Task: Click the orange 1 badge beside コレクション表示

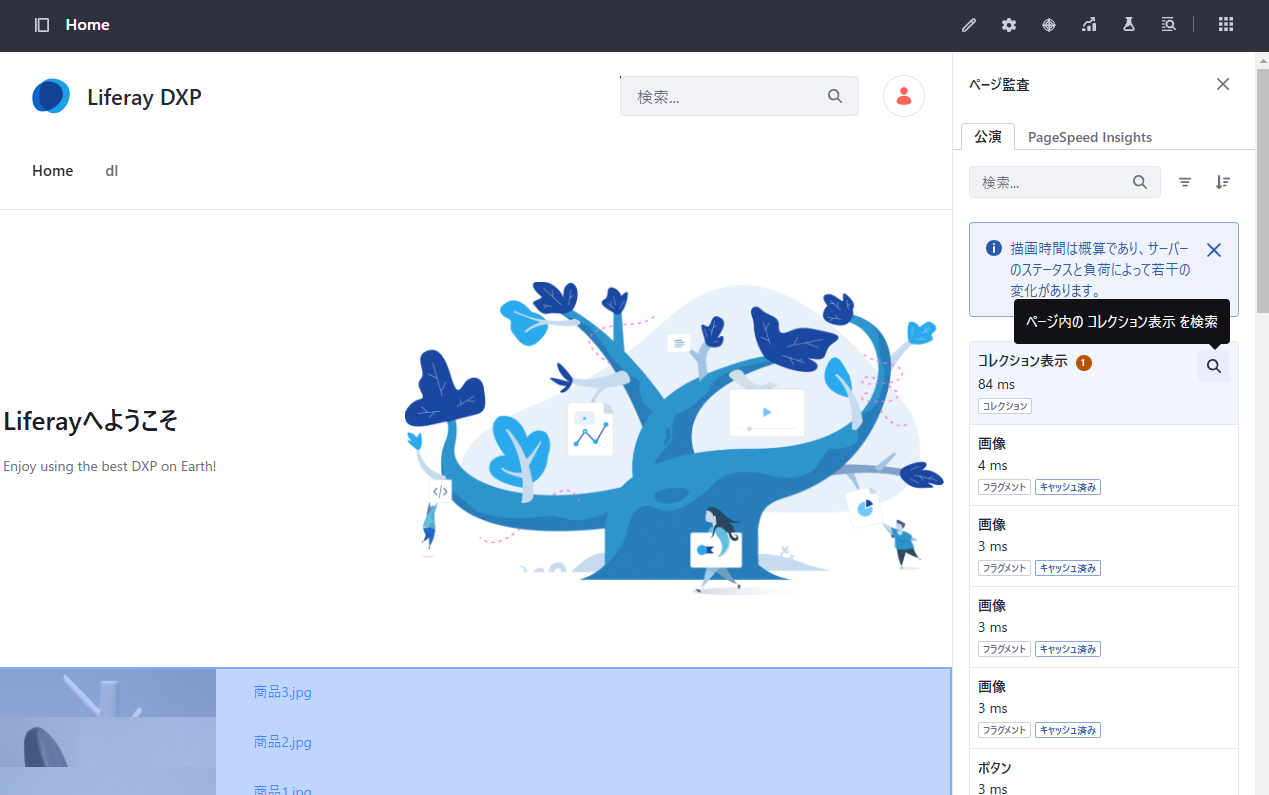Action: [1084, 362]
